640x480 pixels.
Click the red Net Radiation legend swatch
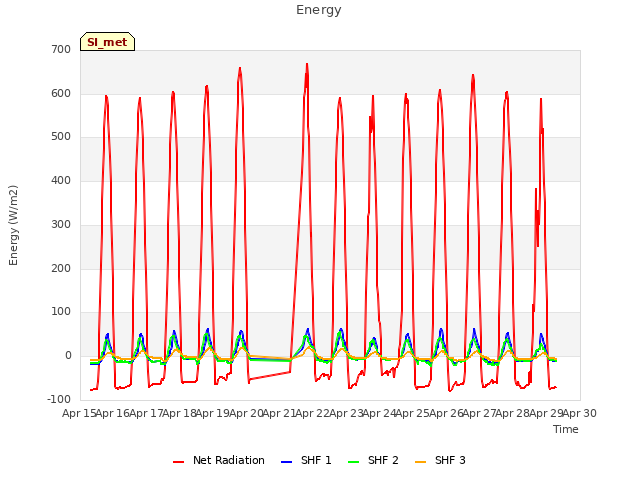(178, 462)
